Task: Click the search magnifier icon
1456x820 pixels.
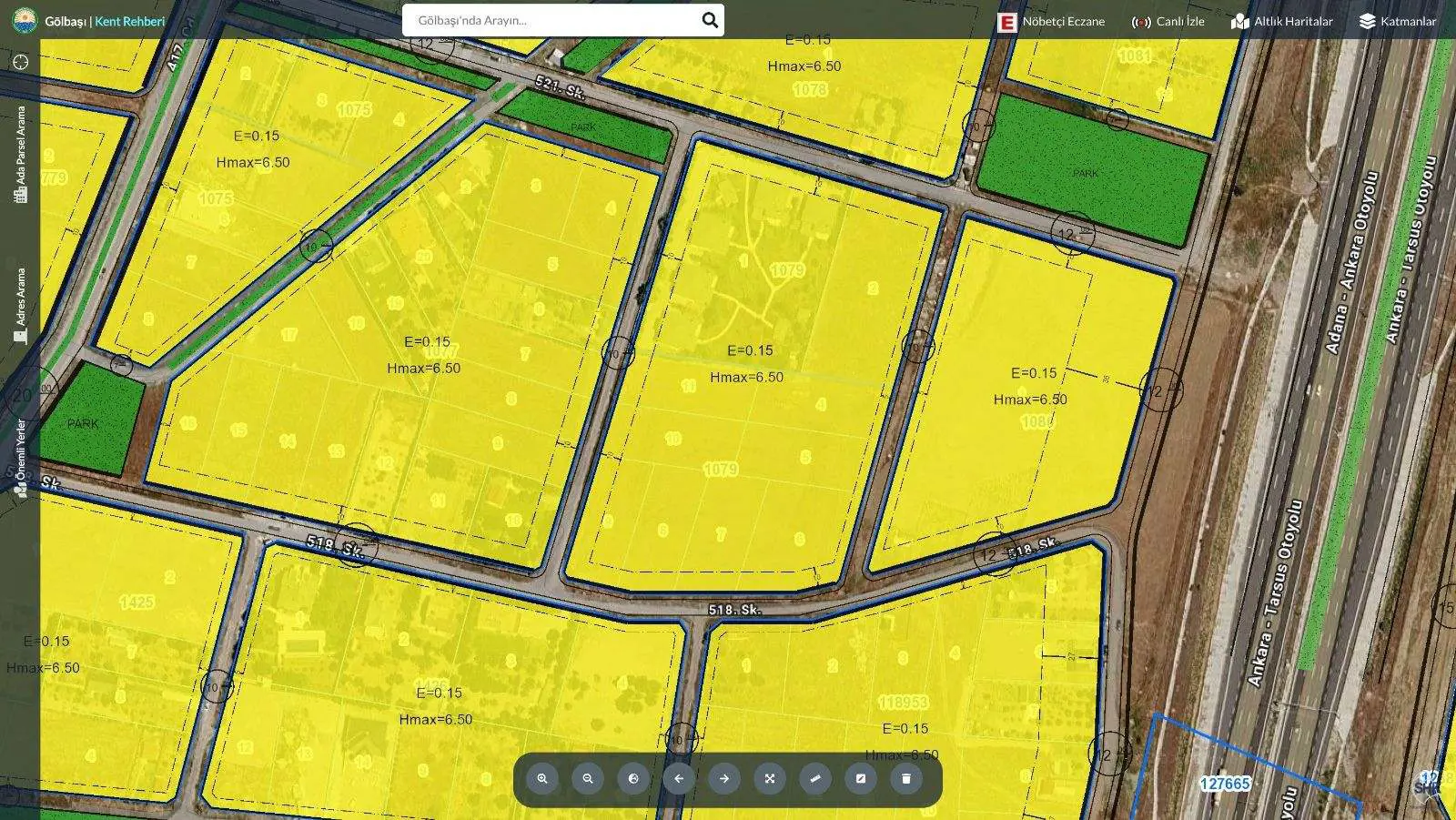Action: (710, 20)
